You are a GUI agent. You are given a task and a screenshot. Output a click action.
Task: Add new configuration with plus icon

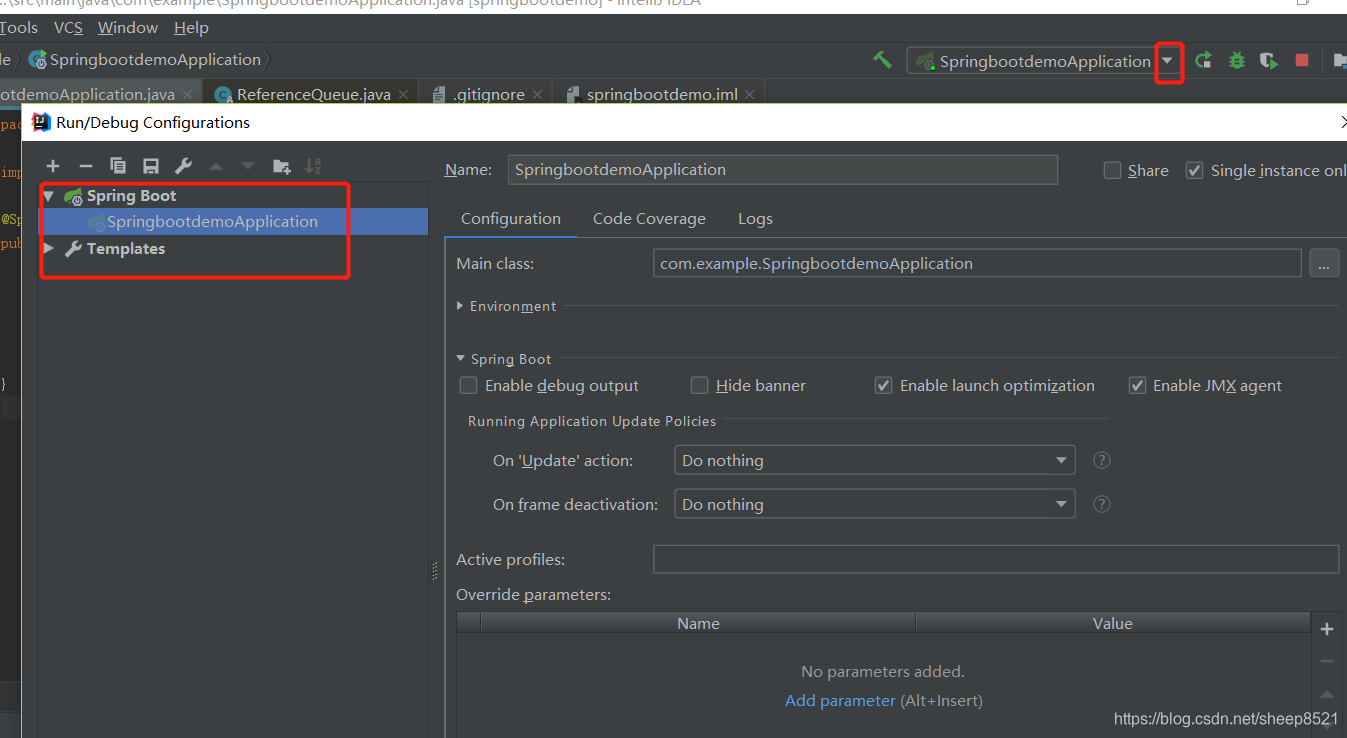pyautogui.click(x=53, y=166)
